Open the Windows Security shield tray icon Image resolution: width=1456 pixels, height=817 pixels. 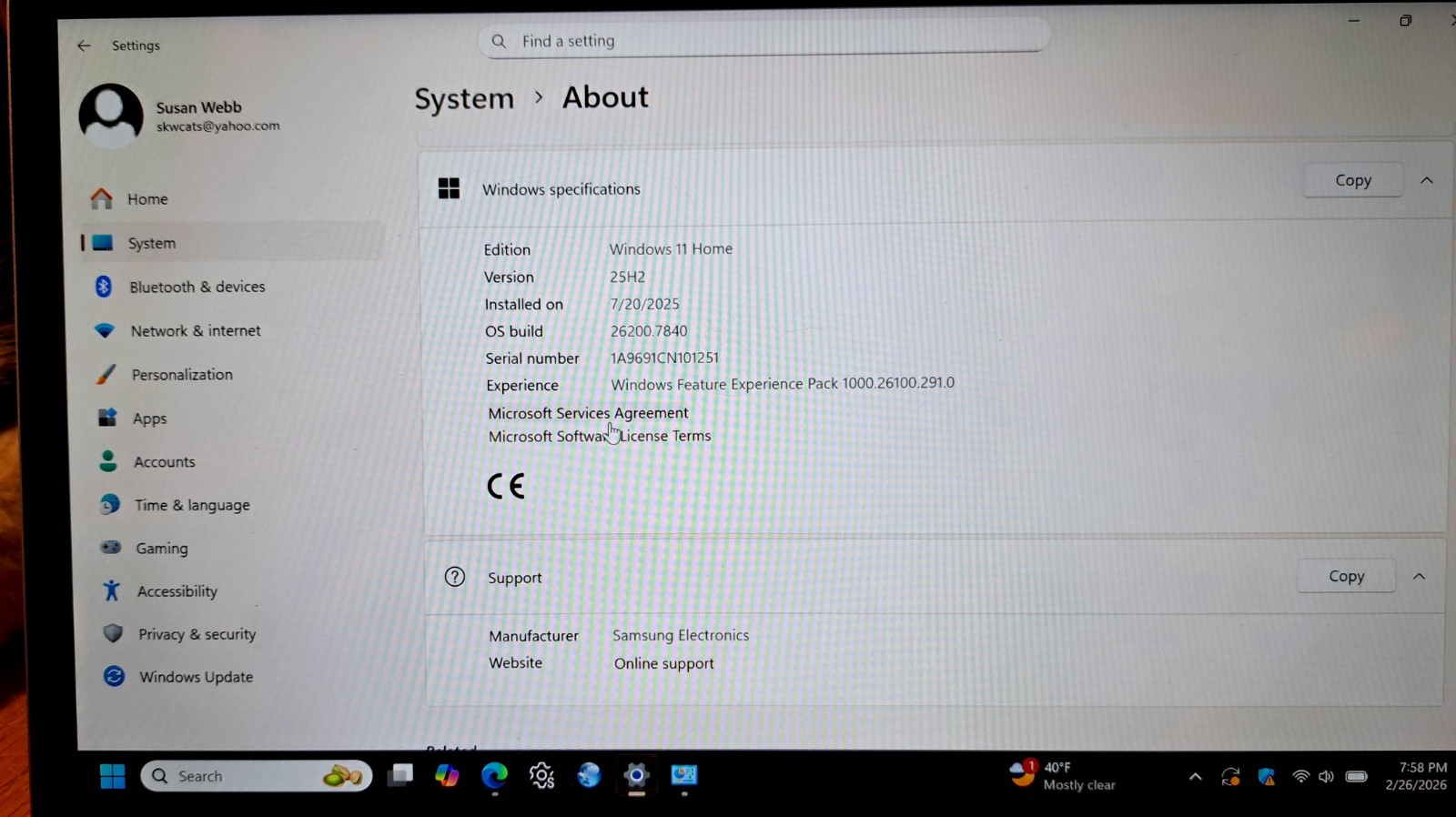click(x=1266, y=776)
